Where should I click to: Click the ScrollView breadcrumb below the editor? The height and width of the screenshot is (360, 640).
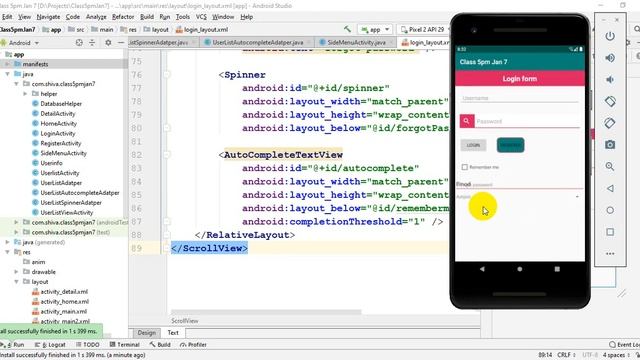(x=184, y=321)
